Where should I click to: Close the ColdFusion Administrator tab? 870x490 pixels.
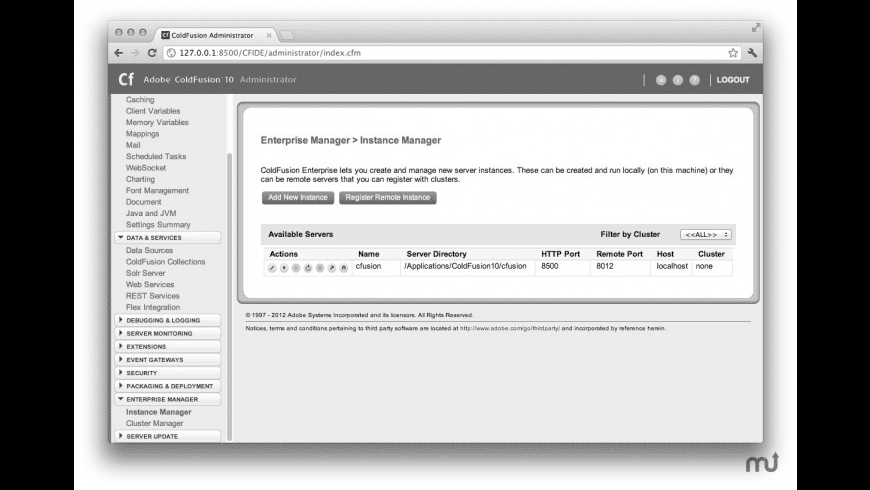pyautogui.click(x=269, y=35)
